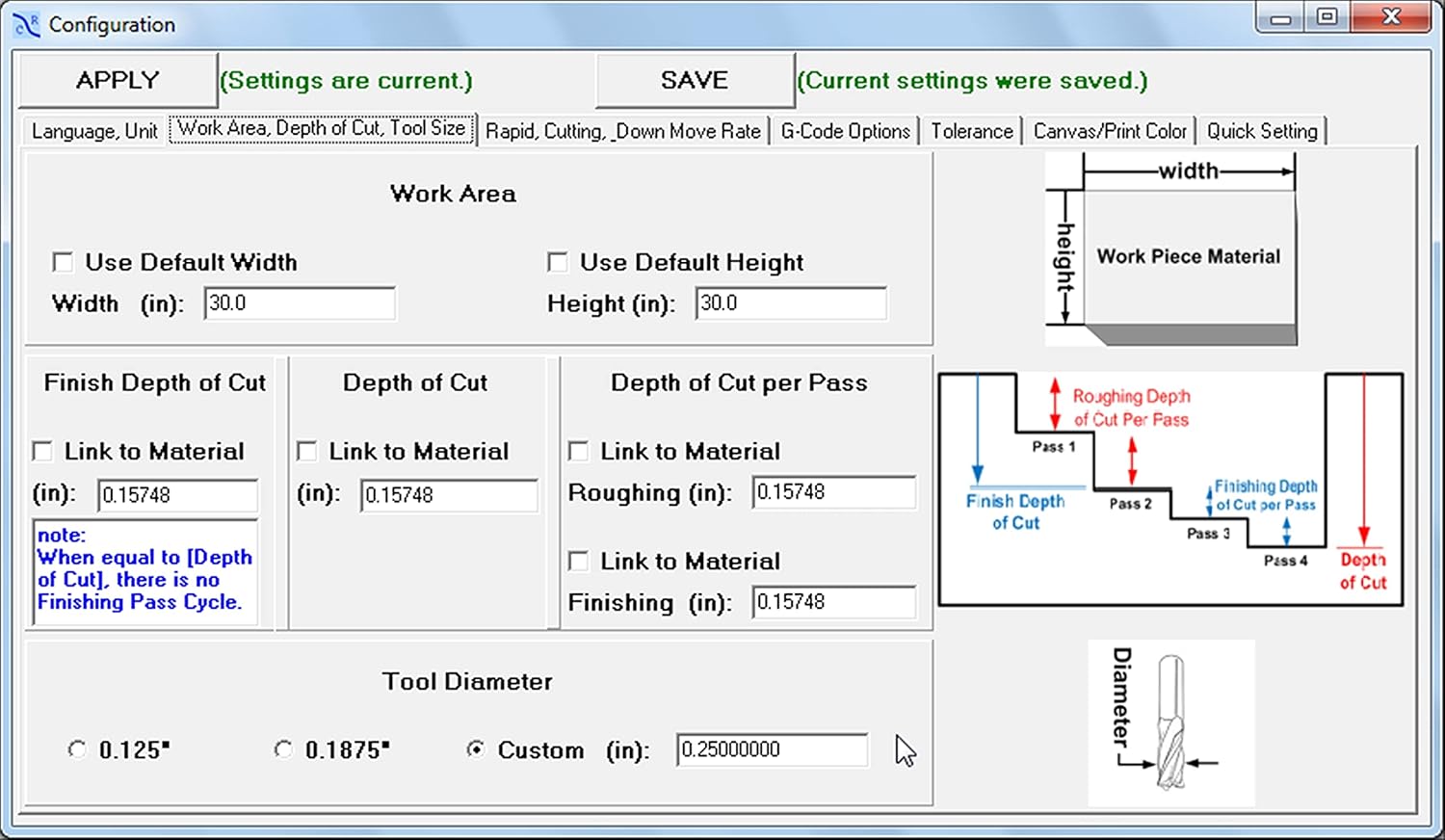This screenshot has height=840, width=1445.
Task: Enable the Use Default Height checkbox
Action: tap(557, 262)
